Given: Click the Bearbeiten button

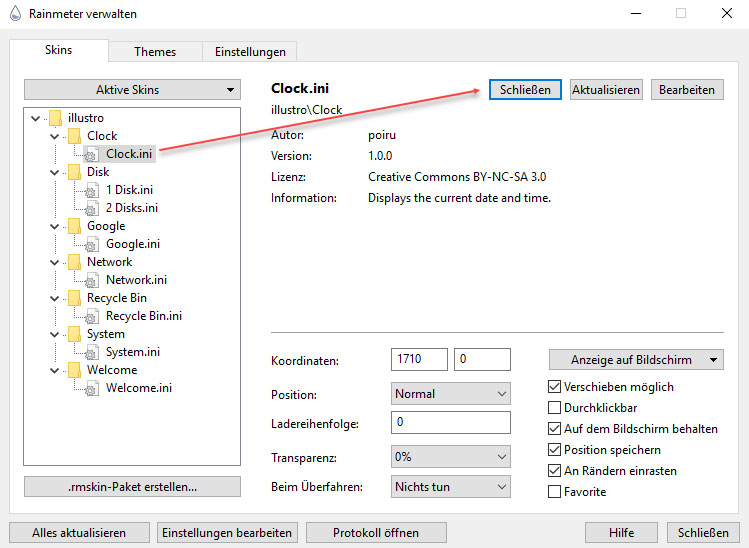Looking at the screenshot, I should (687, 90).
